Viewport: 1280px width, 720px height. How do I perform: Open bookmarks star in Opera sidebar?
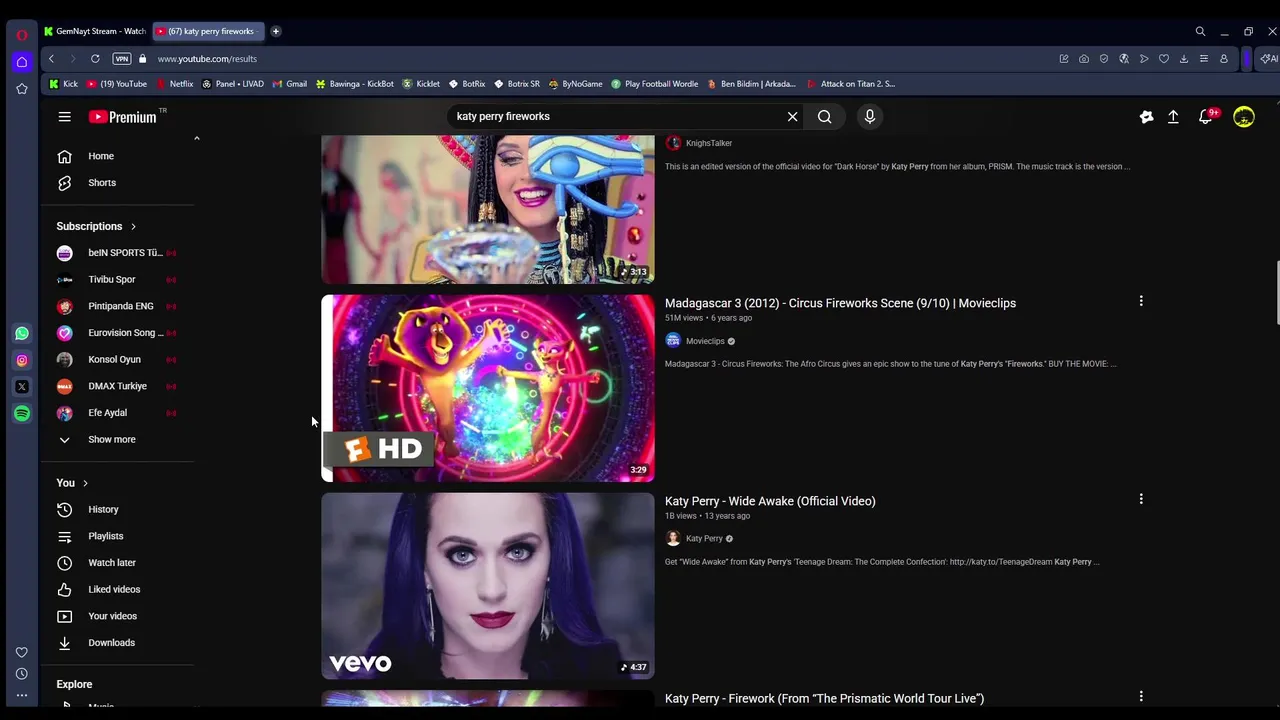[22, 89]
